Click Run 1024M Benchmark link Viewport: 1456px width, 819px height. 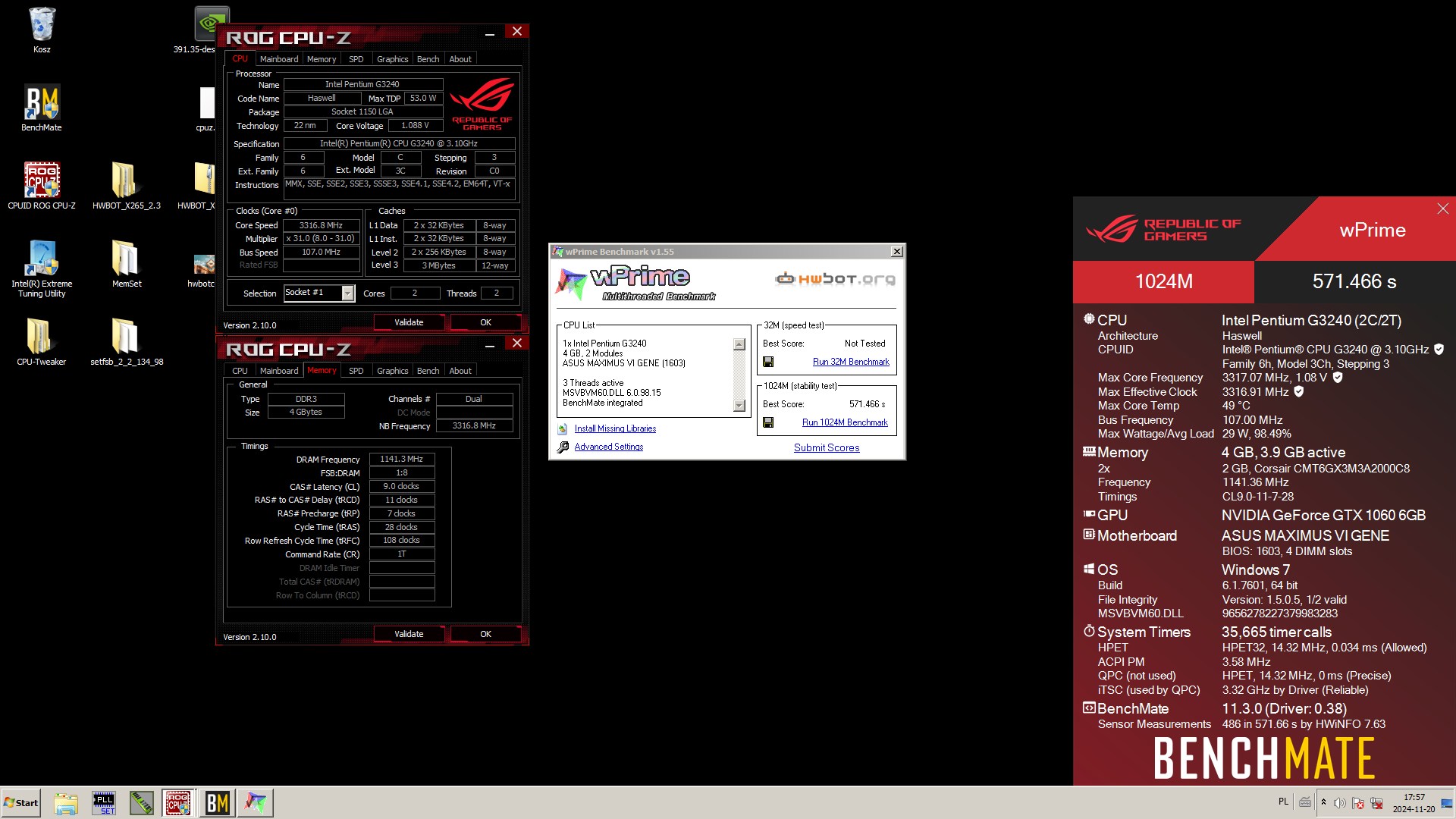(845, 422)
